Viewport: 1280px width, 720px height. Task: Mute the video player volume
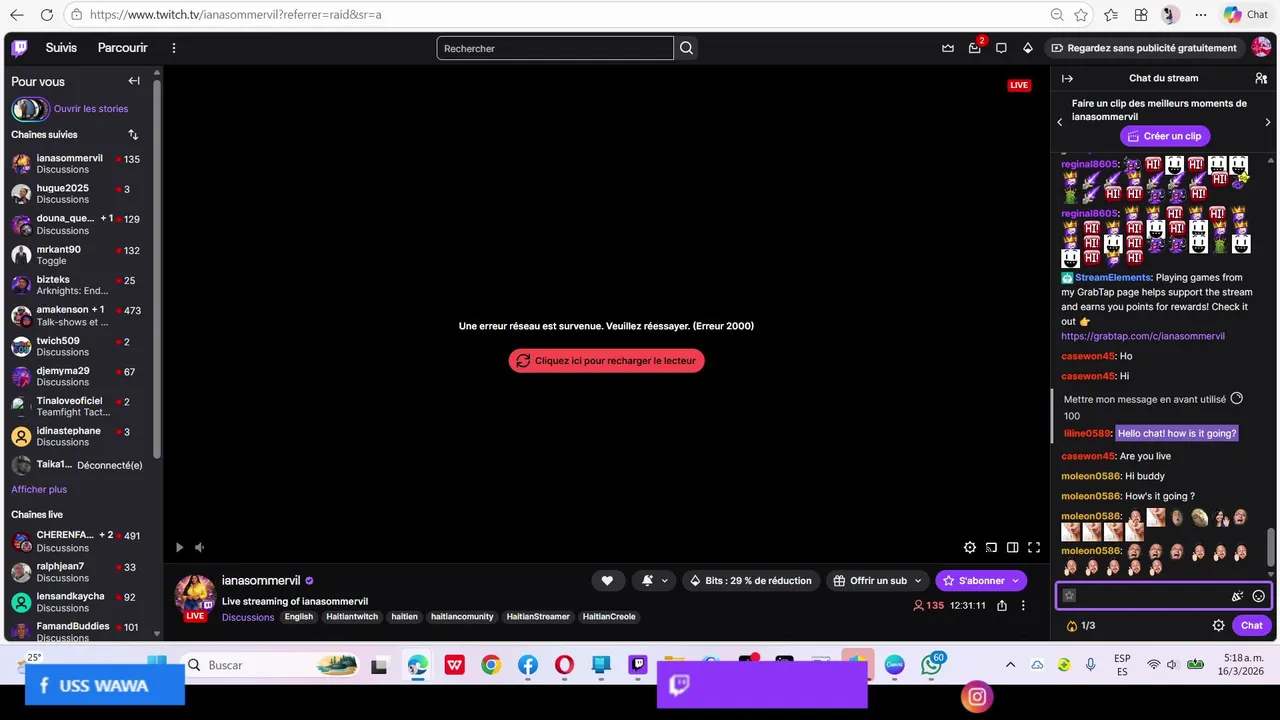pyautogui.click(x=199, y=547)
